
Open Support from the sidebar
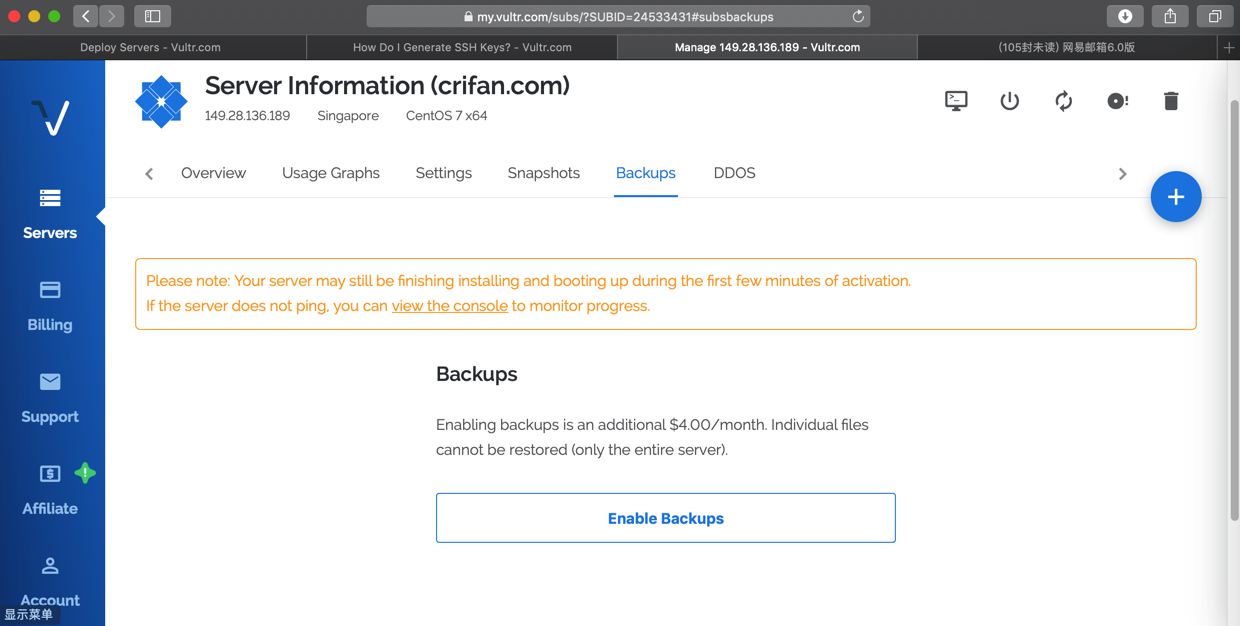click(50, 398)
